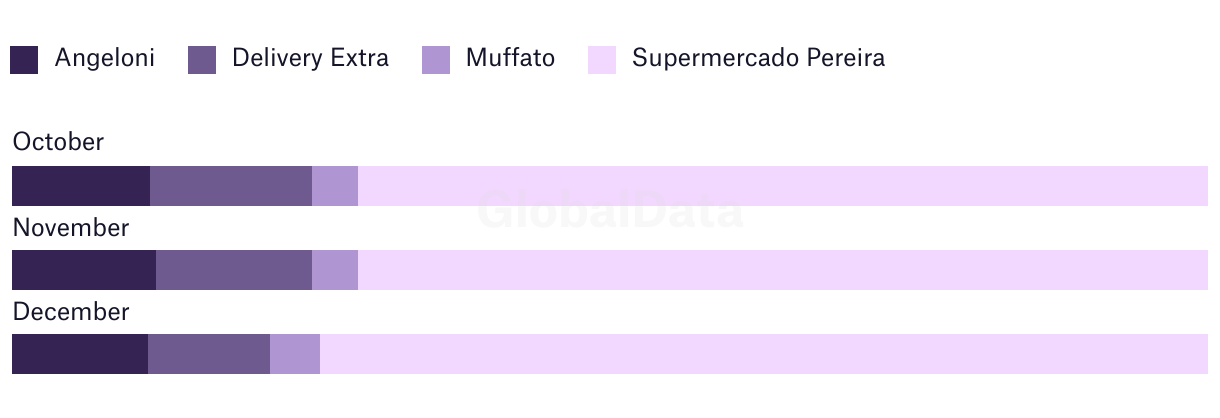Toggle the Delivery Extra legend label
1220x418 pixels.
310,58
